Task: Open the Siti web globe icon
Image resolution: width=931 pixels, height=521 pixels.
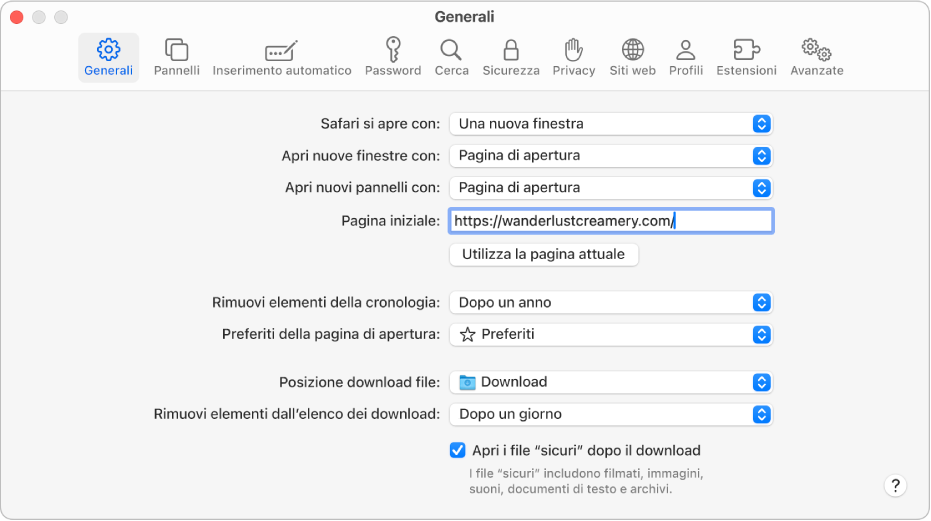Action: (632, 50)
